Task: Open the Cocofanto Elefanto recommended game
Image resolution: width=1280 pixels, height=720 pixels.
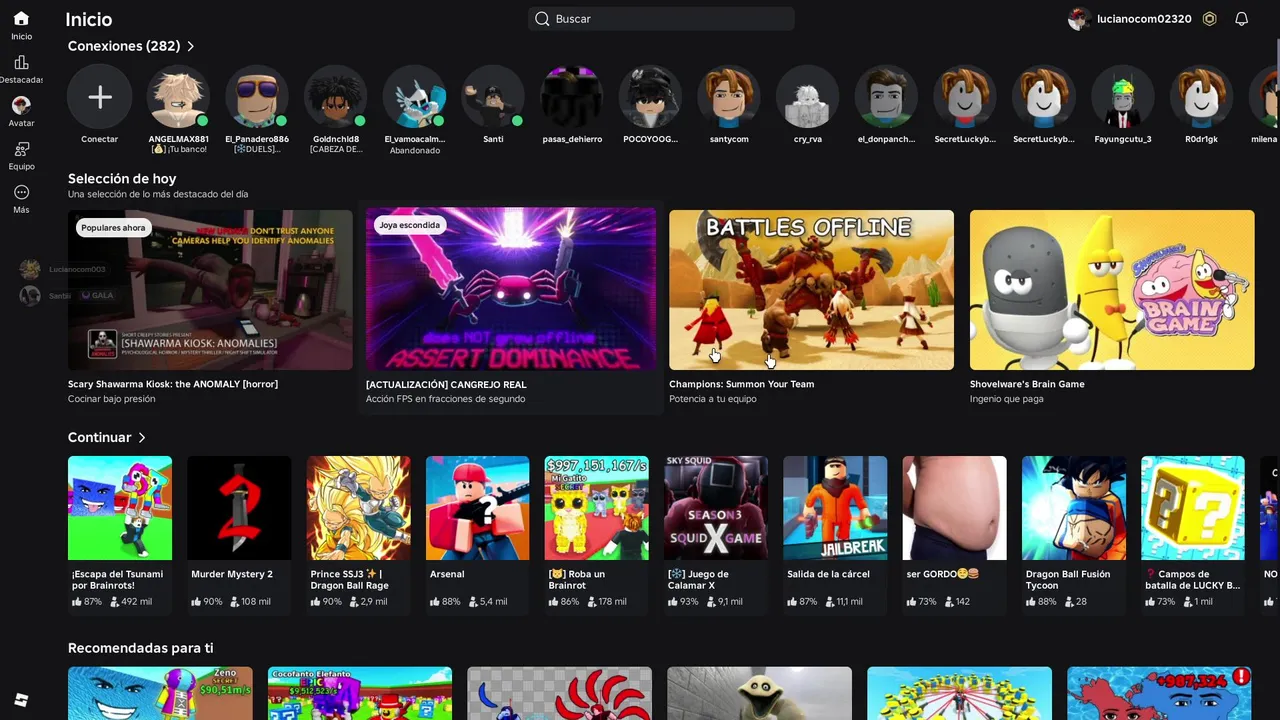Action: (x=360, y=694)
